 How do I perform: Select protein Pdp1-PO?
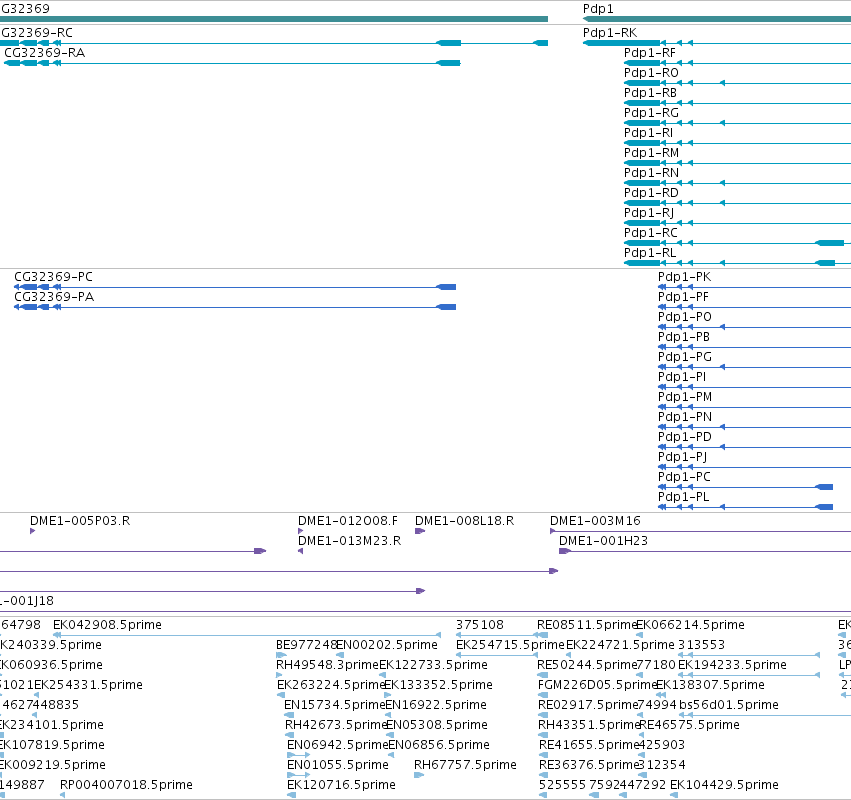(x=684, y=317)
